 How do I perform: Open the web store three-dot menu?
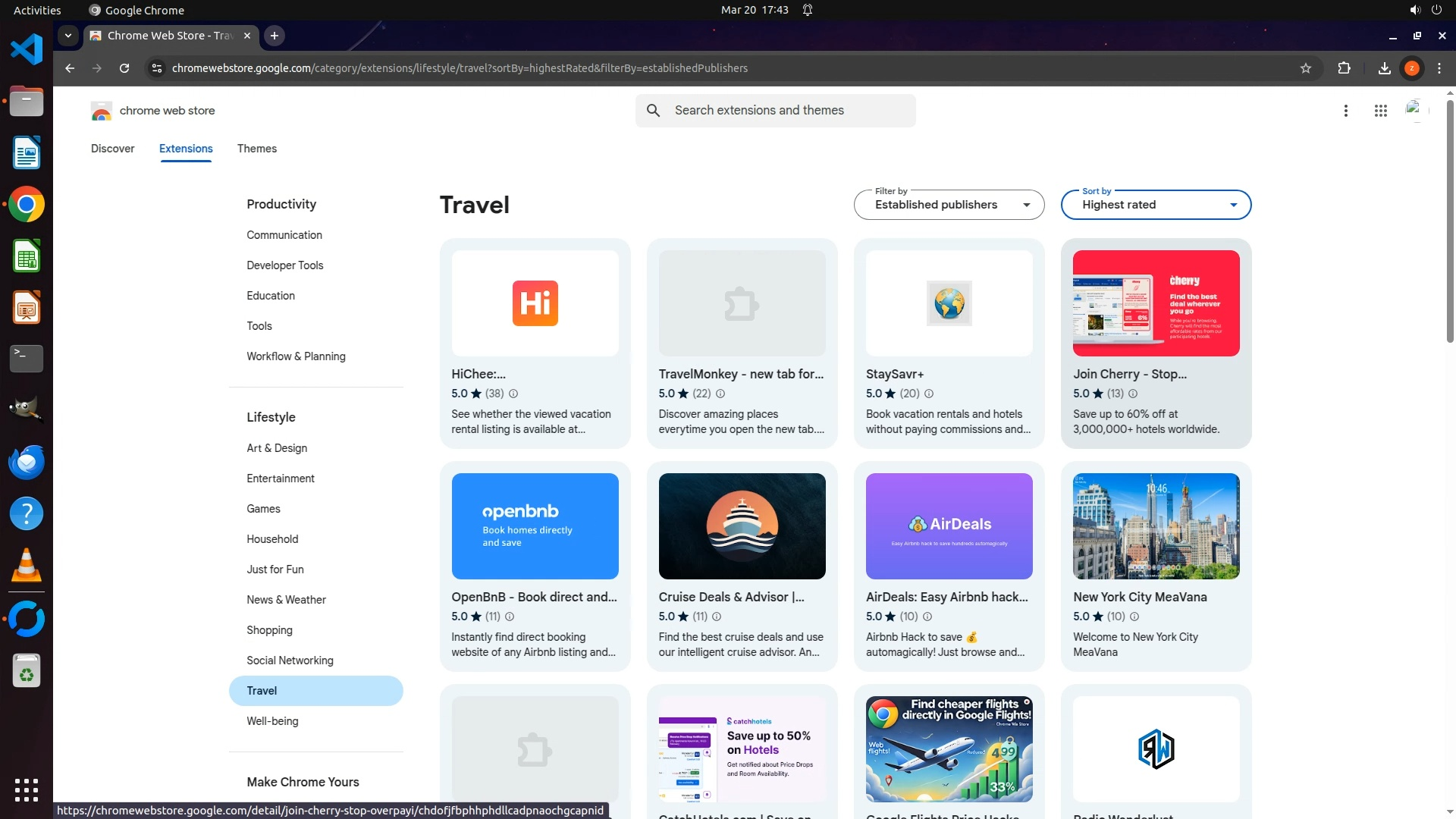point(1345,111)
